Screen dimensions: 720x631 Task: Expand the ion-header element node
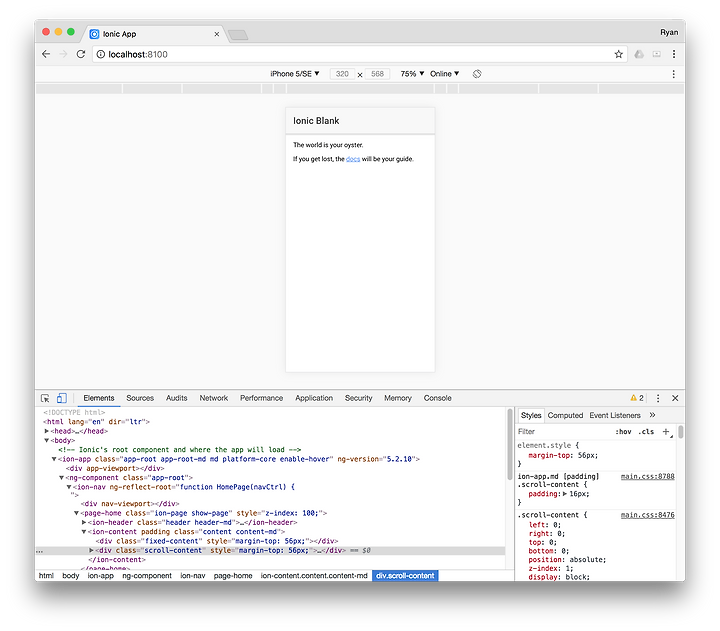point(84,523)
